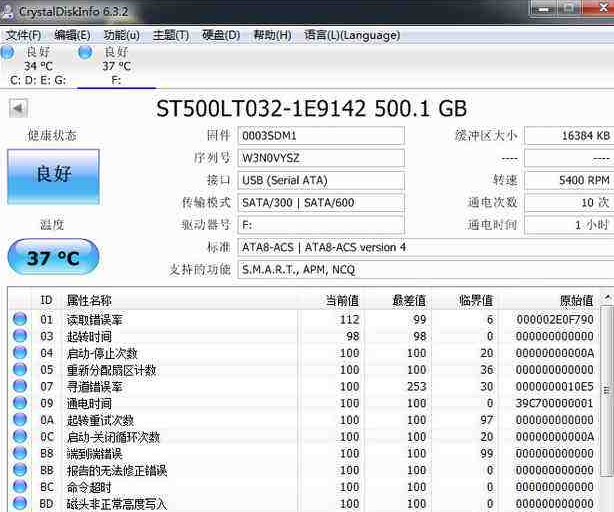Click the blue status icon for ID BD
Image resolution: width=614 pixels, height=512 pixels.
click(x=20, y=503)
